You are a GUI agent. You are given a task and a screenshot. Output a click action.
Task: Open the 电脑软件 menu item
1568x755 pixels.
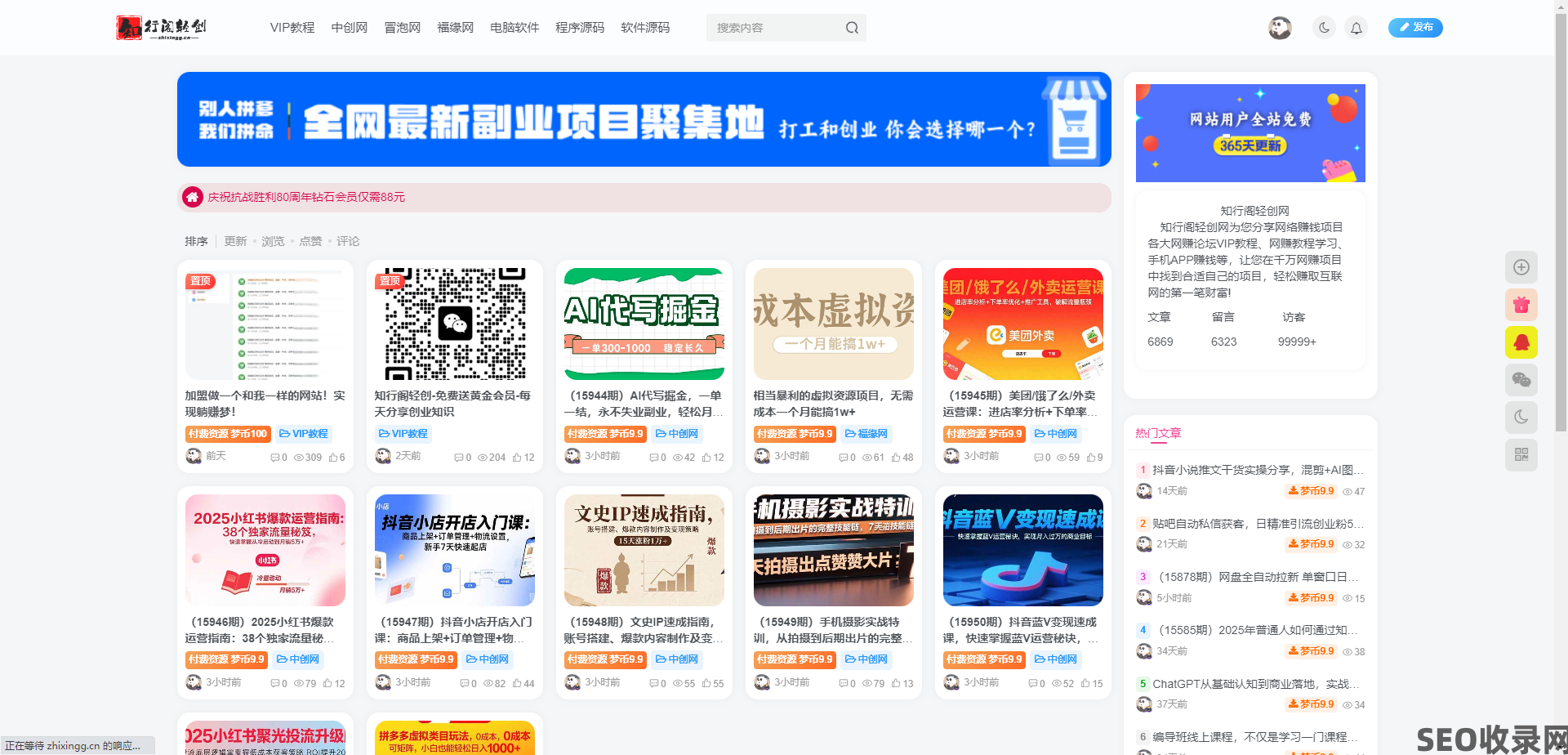click(x=514, y=28)
